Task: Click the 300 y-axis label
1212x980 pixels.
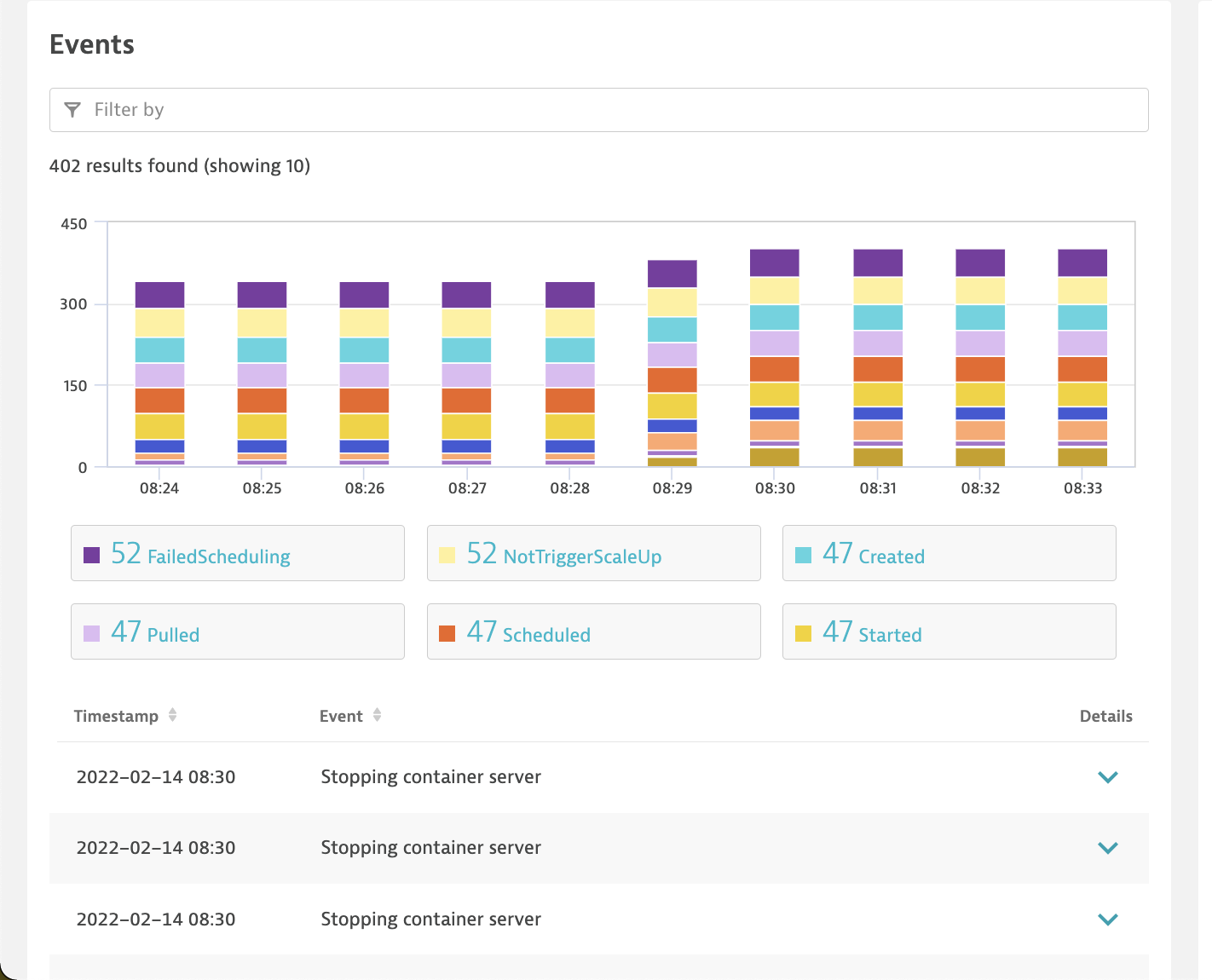Action: (73, 304)
